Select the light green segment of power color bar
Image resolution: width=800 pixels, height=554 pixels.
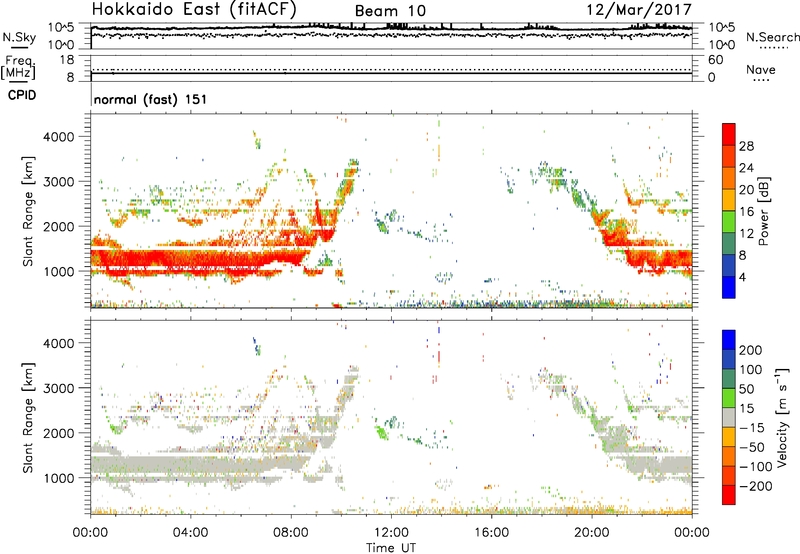[x=729, y=221]
